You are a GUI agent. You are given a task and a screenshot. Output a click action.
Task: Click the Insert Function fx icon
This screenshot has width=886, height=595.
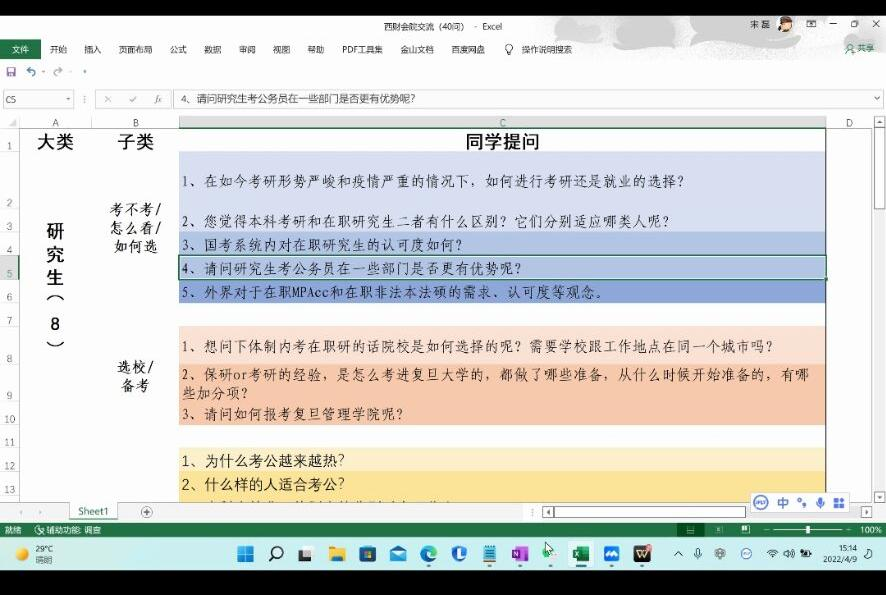coord(157,99)
